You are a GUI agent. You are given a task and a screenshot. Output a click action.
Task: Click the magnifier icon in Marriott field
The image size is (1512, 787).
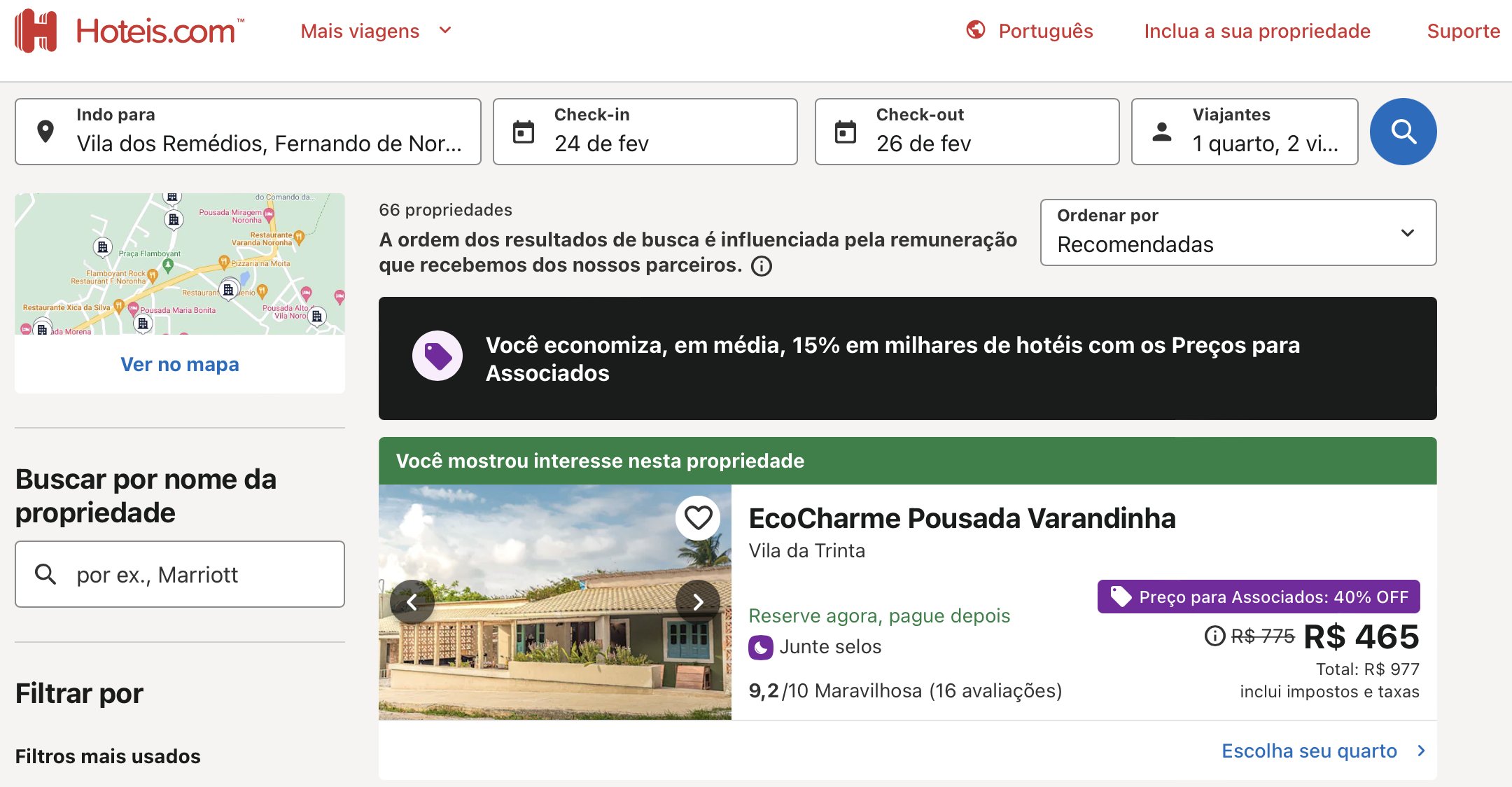[45, 574]
